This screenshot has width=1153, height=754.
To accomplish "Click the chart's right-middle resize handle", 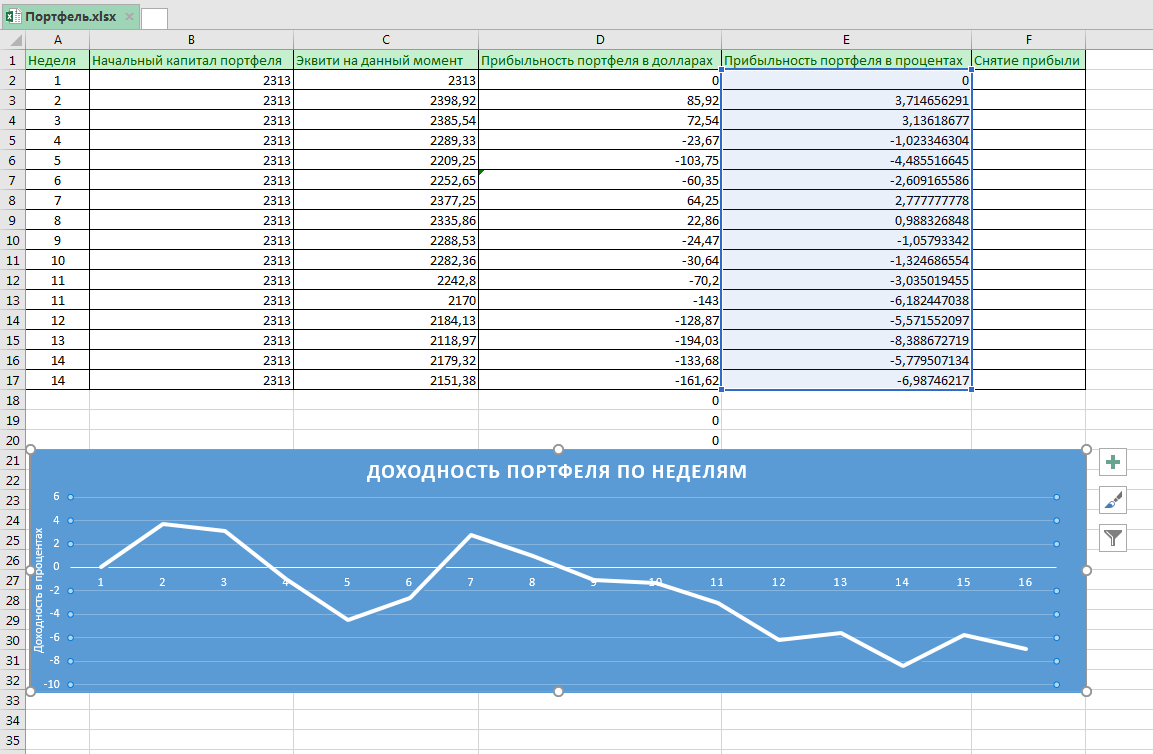I will (1087, 570).
